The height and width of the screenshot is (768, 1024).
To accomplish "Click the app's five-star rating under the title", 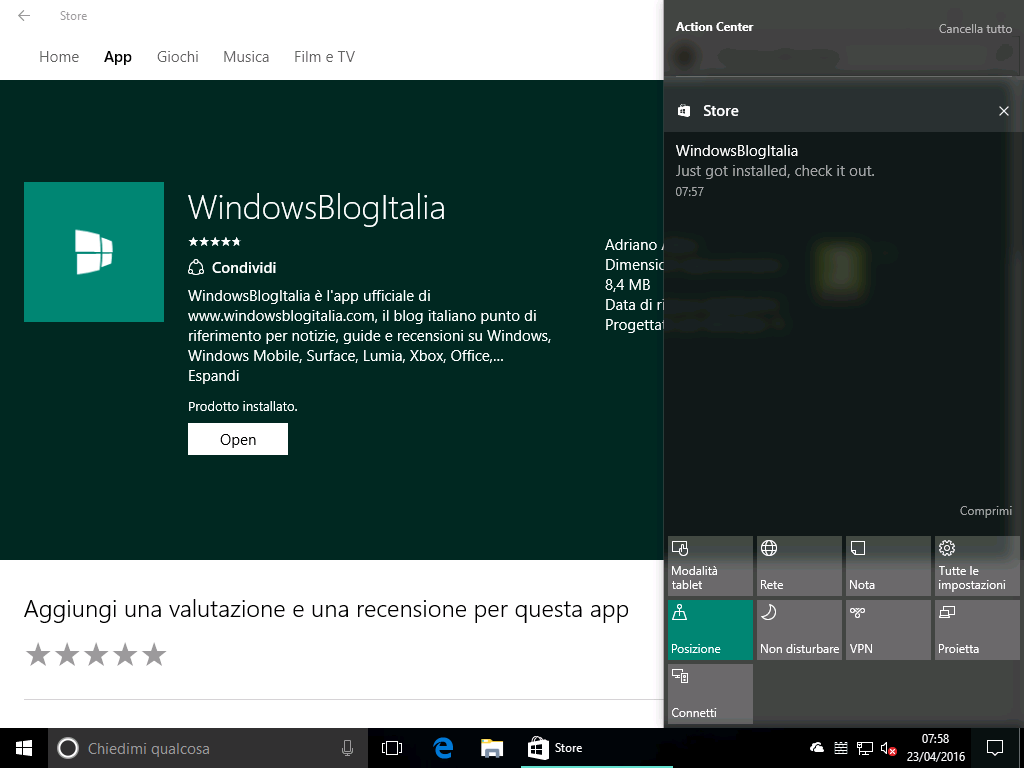I will click(x=214, y=242).
